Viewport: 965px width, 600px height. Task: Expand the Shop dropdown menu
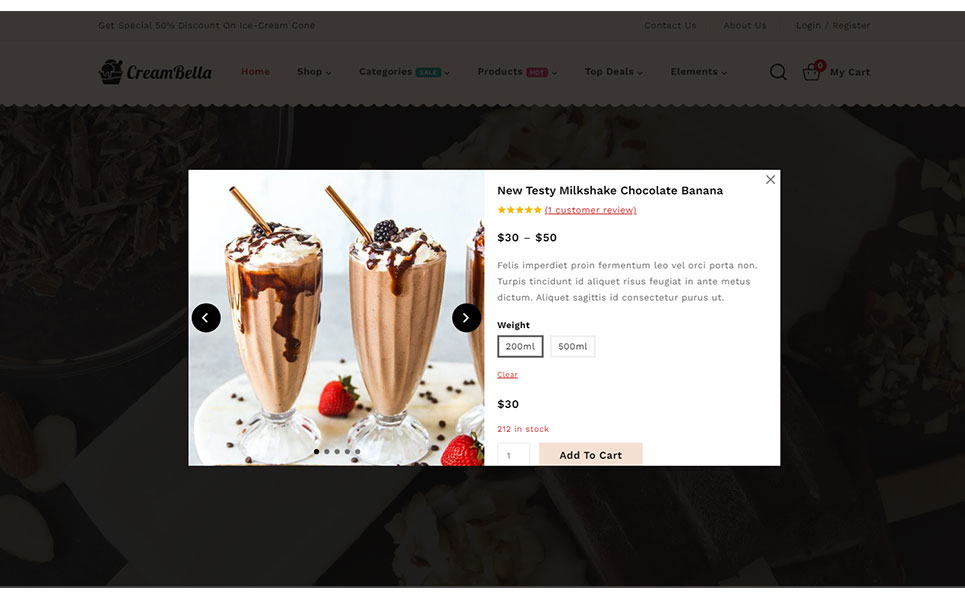tap(314, 72)
